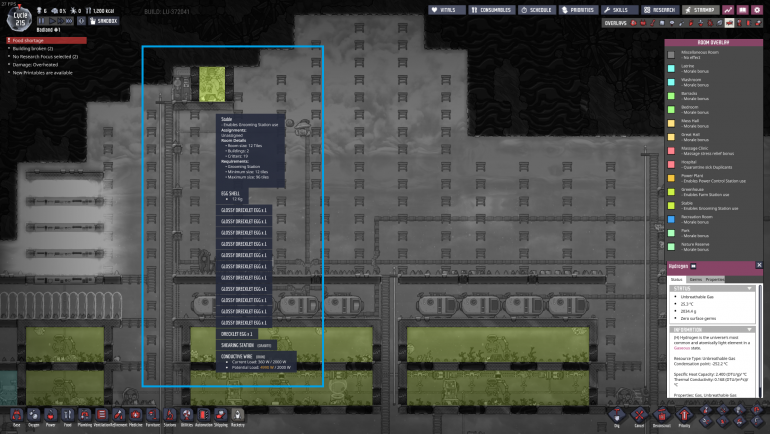Screen dimensions: 770x434
Task: Follow the Gaseous link
Action: [682, 348]
